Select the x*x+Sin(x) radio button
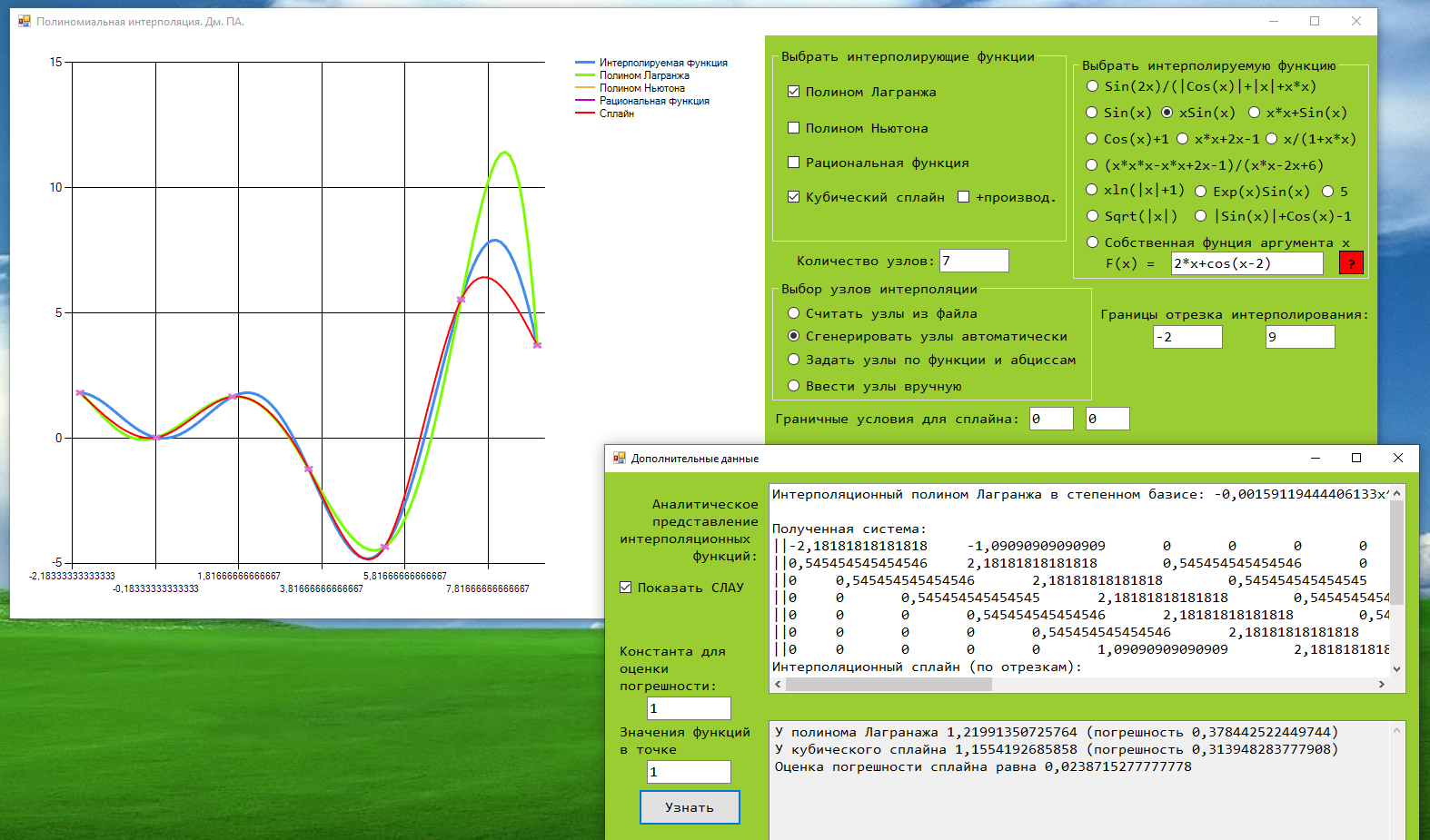Image resolution: width=1430 pixels, height=840 pixels. coord(1255,113)
